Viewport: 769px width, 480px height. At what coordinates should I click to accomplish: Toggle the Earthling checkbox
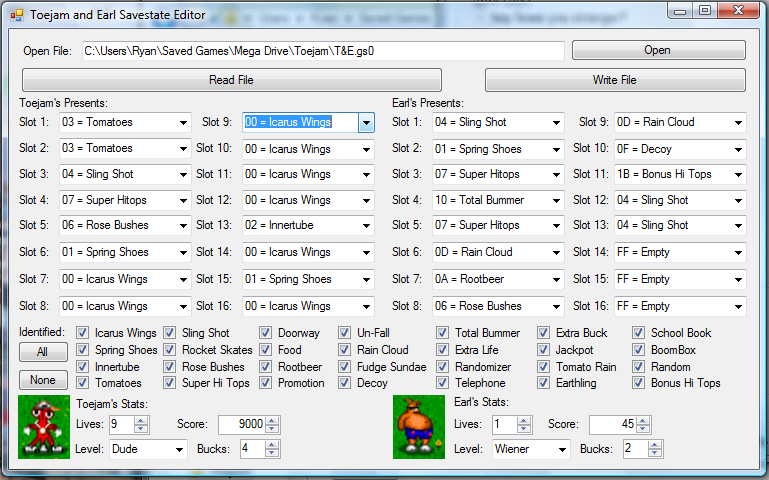pyautogui.click(x=543, y=383)
